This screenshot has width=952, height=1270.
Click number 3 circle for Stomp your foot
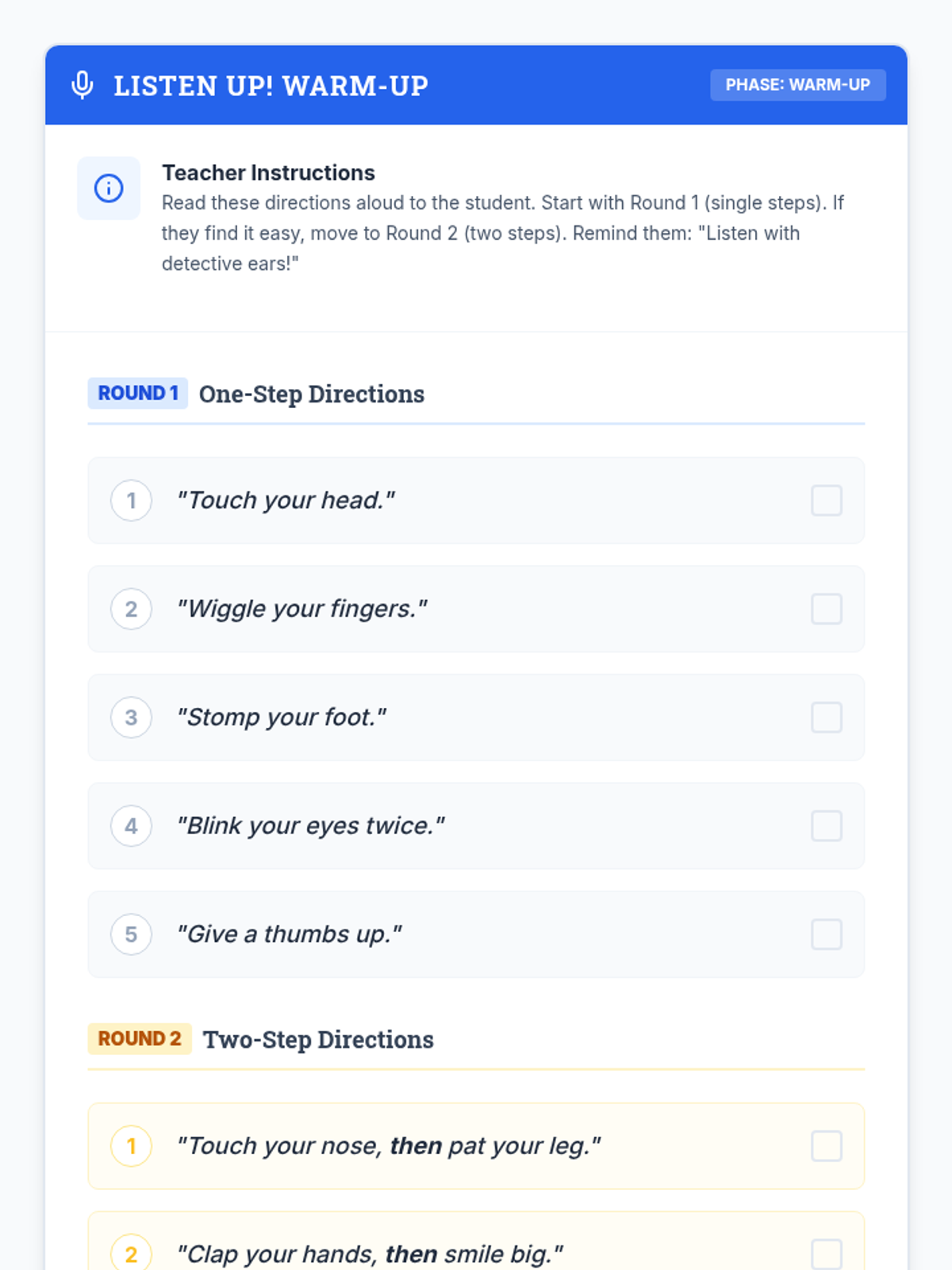(x=131, y=718)
